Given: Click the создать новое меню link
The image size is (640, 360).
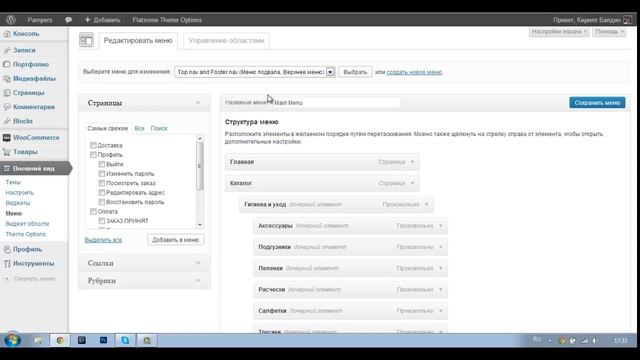Looking at the screenshot, I should point(414,72).
